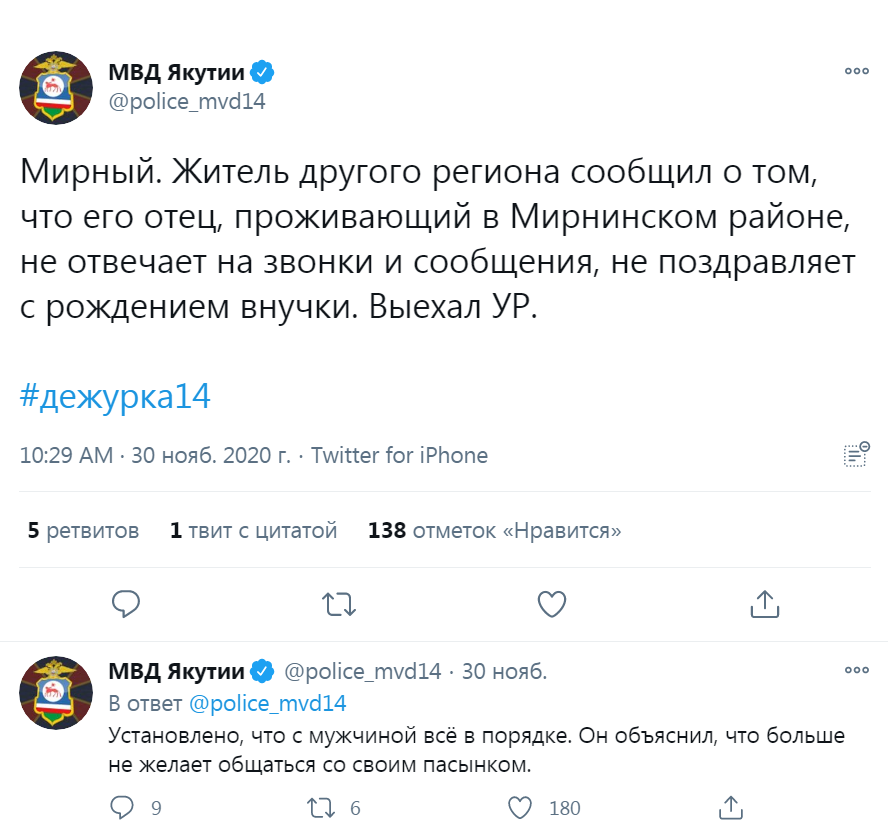Click the МВД Якутии display name in main tweet
The image size is (888, 830).
pos(177,73)
